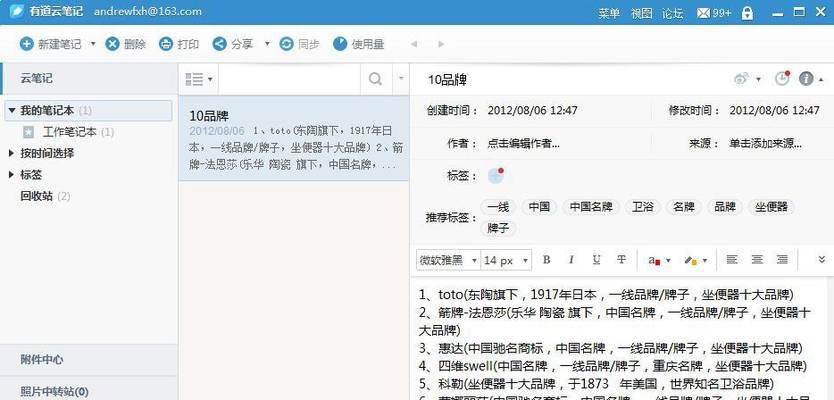Viewport: 834px width, 400px height.
Task: Select the 工作笔记本 notebook
Action: [x=69, y=132]
